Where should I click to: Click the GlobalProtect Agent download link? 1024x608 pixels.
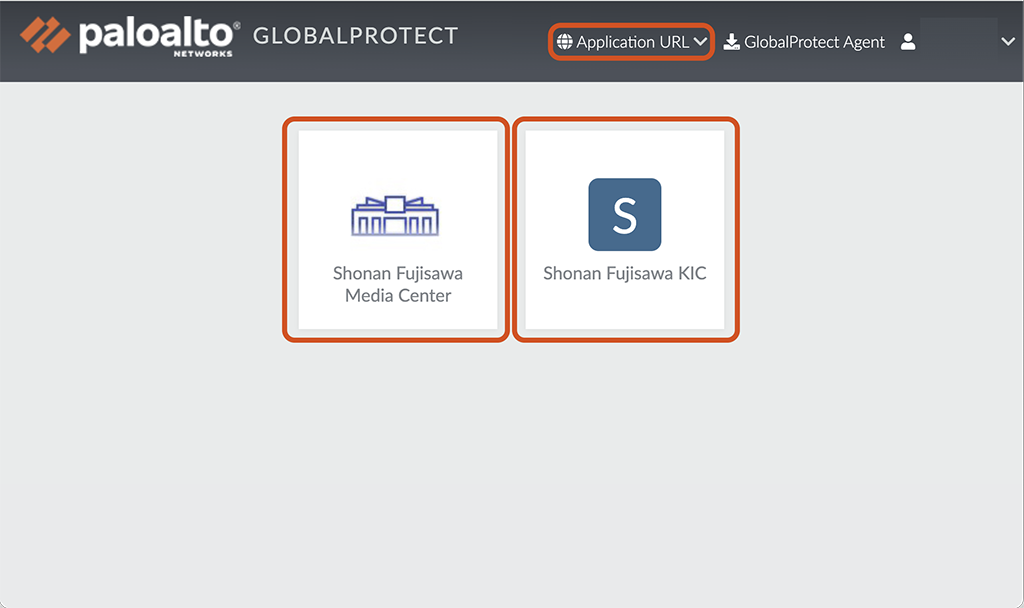click(x=814, y=42)
